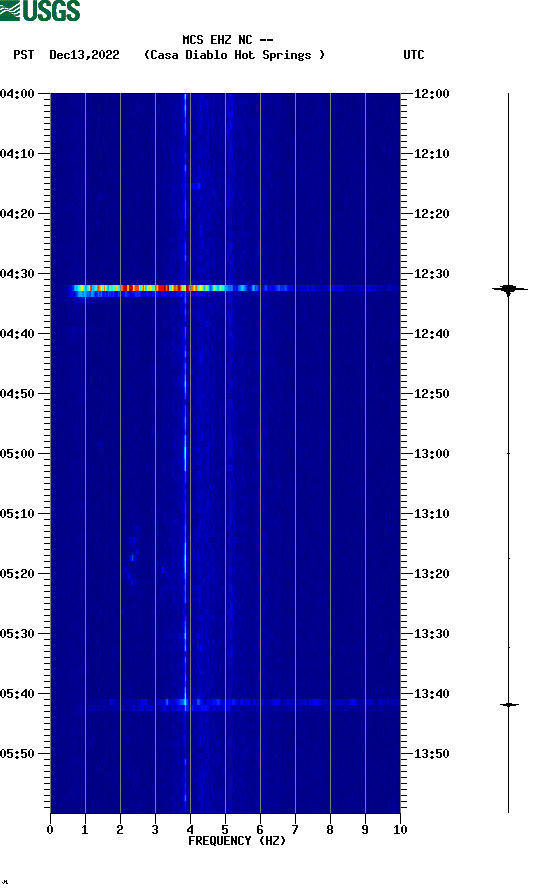This screenshot has height=893, width=552.
Task: Click the 12:40 UTC time label
Action: point(431,334)
